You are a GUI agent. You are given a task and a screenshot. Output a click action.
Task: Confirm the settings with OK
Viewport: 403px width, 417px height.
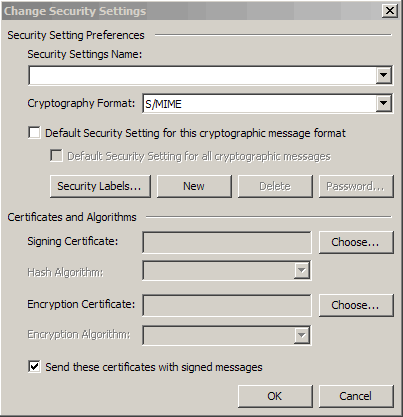[x=275, y=396]
